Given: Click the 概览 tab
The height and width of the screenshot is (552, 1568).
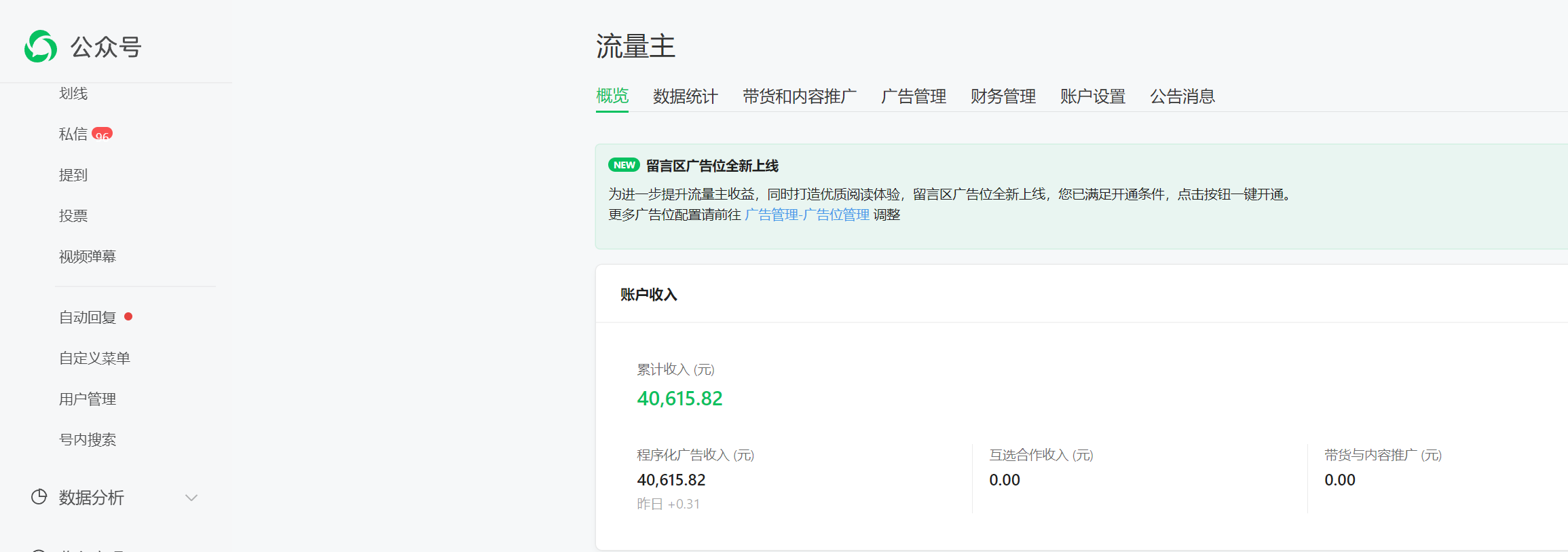Looking at the screenshot, I should (612, 96).
